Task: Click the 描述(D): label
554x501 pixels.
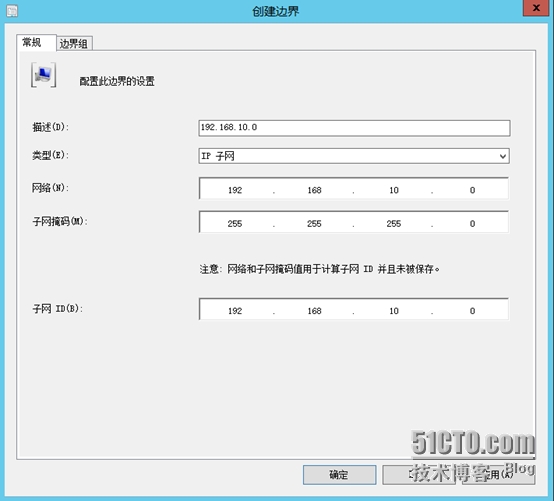Action: click(x=51, y=127)
